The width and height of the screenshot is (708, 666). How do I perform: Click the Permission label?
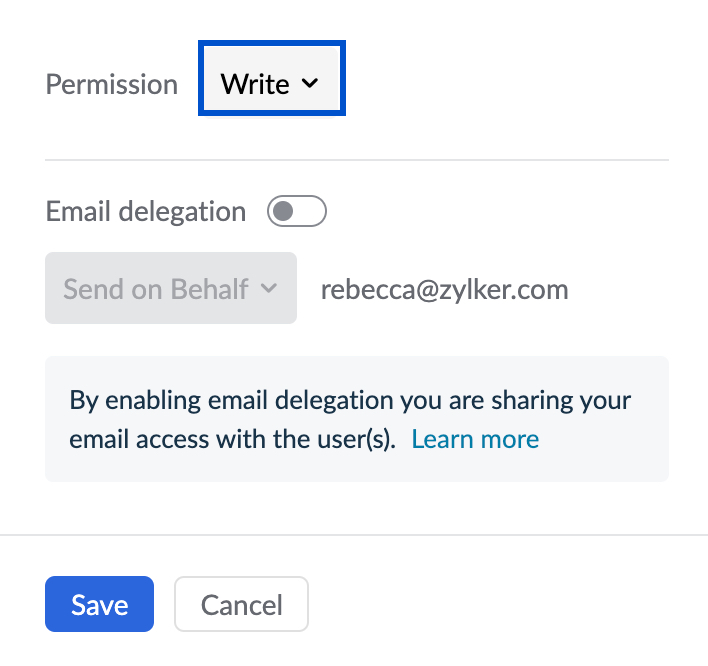click(x=112, y=84)
